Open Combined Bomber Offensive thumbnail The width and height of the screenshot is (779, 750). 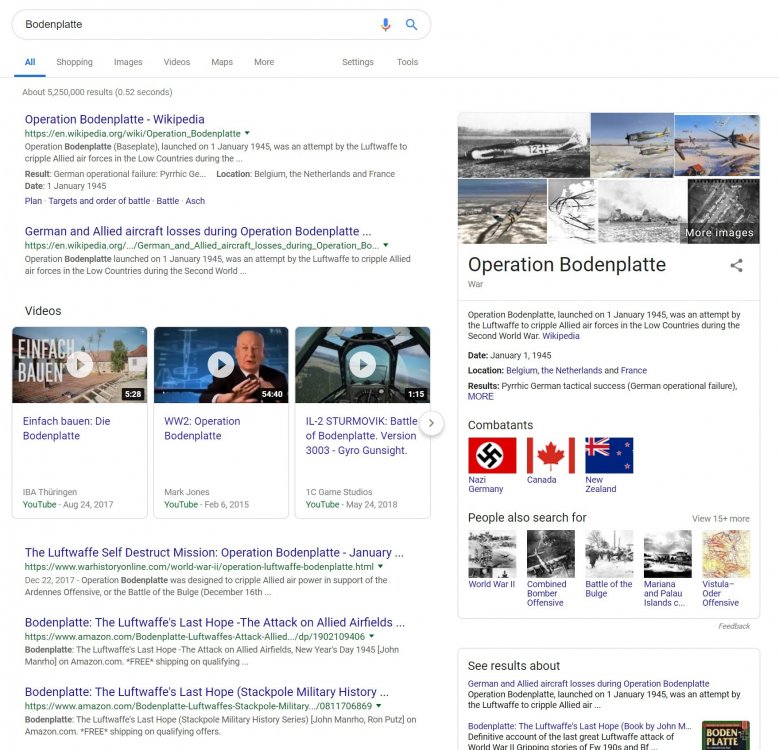550,554
